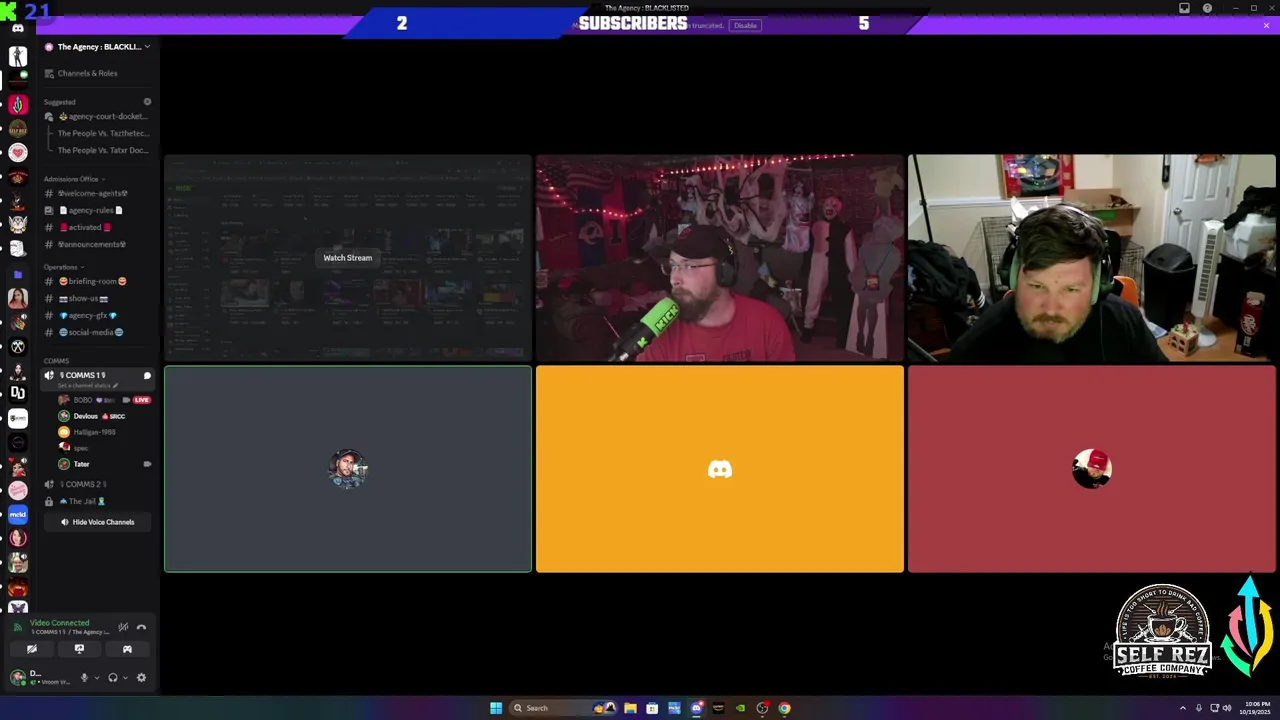Focus the red-shirt streamer video tile

720,257
